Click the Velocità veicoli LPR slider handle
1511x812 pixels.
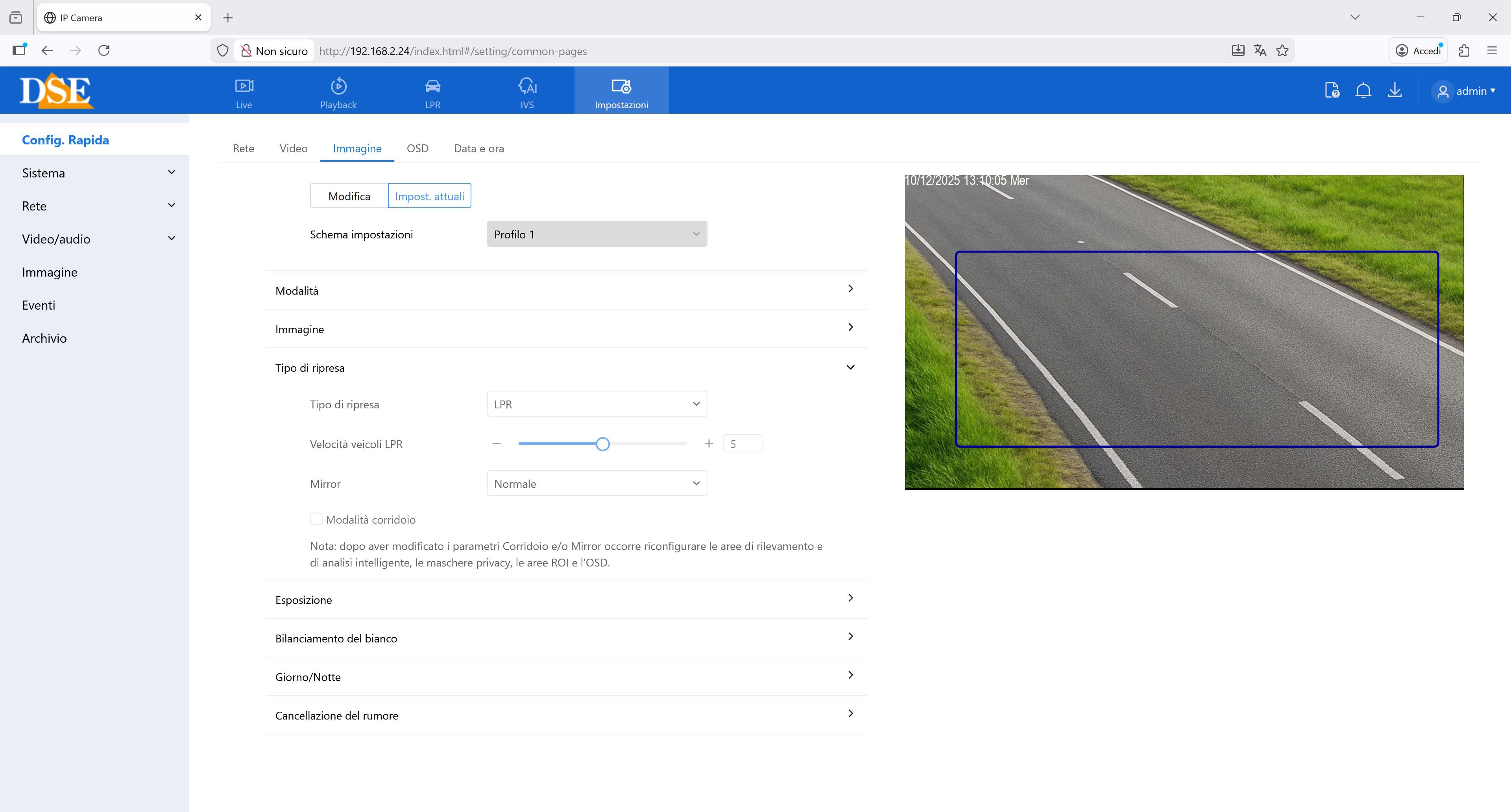pos(602,444)
